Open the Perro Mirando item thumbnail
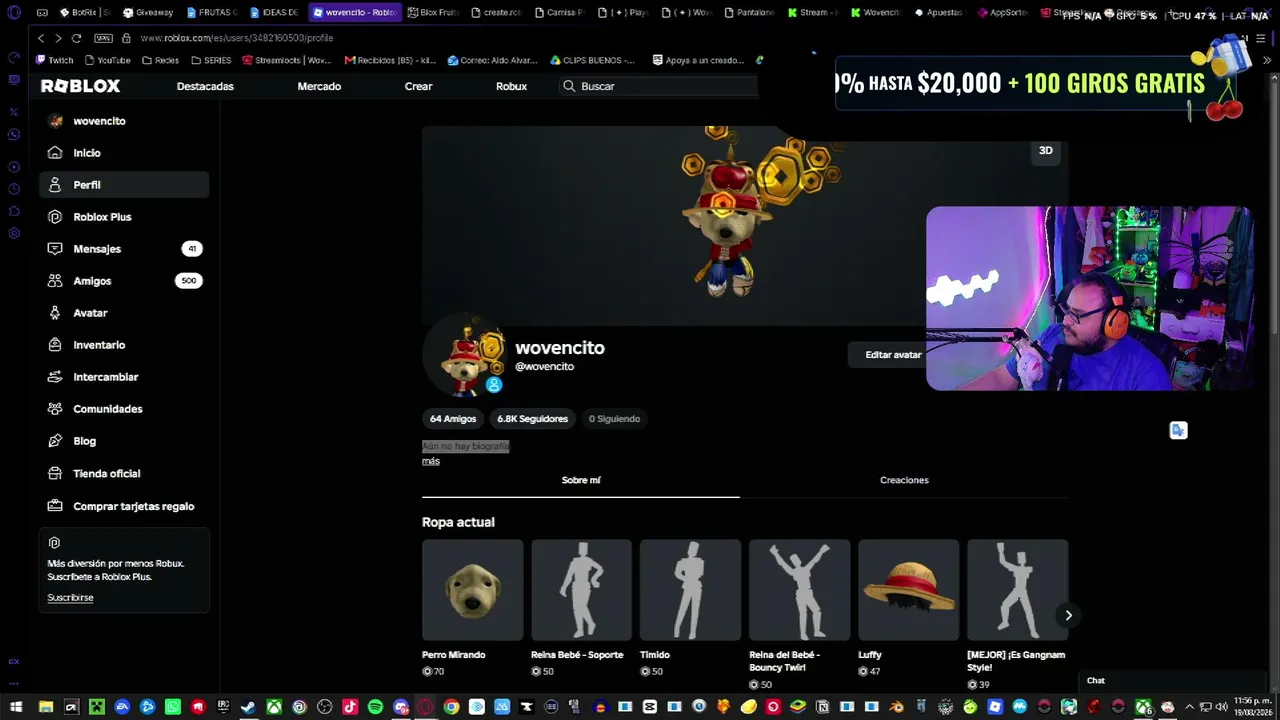The height and width of the screenshot is (720, 1280). [x=472, y=590]
